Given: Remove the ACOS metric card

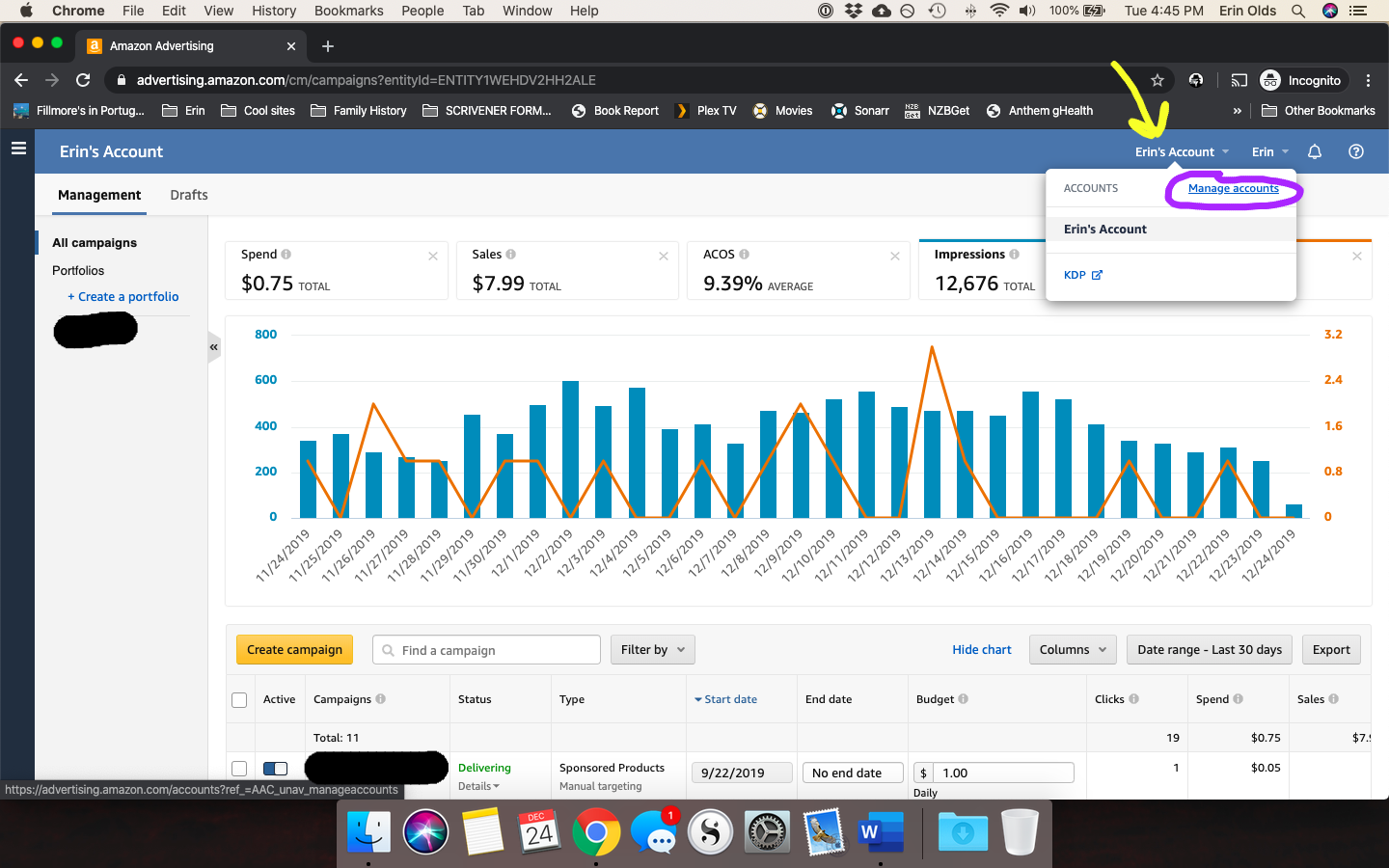Looking at the screenshot, I should (x=895, y=256).
